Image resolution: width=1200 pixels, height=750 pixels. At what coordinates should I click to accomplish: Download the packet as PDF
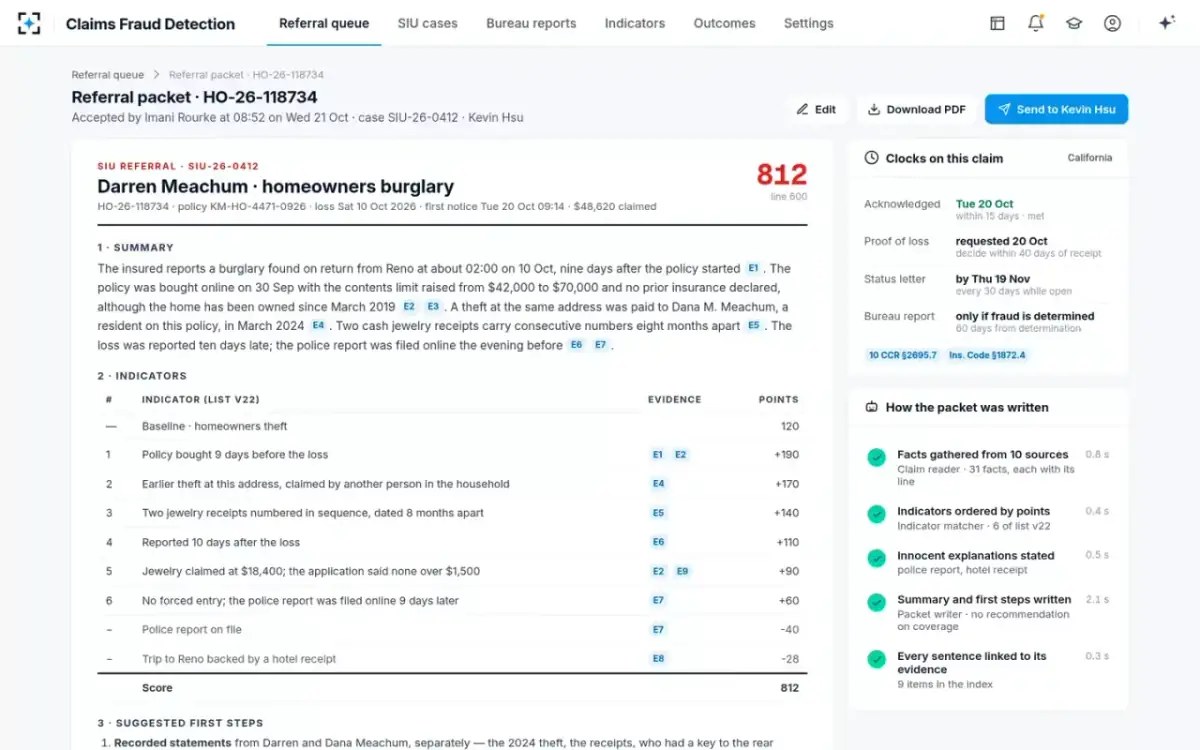[x=916, y=110]
